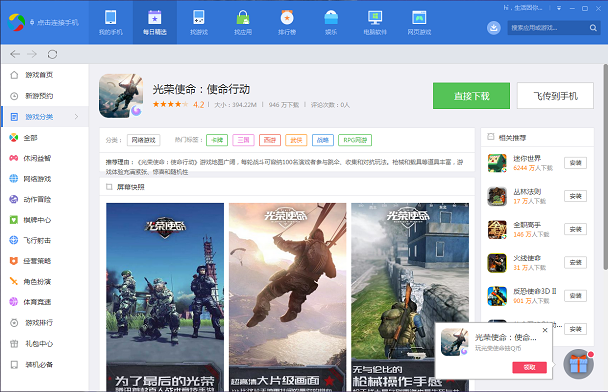Image resolution: width=608 pixels, height=392 pixels.
Task: Click the pink 三国 tag
Action: (243, 140)
